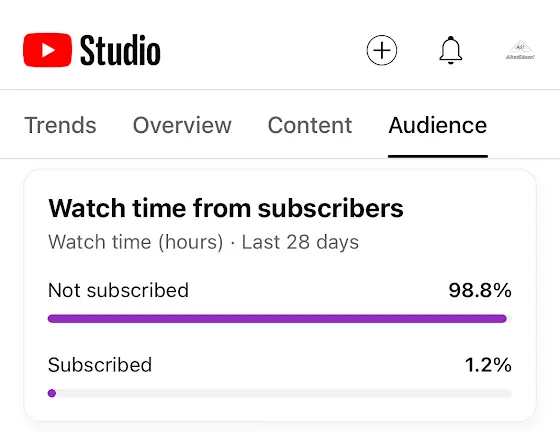Click the Watch time from subscribers heading
This screenshot has width=560, height=432.
pyautogui.click(x=226, y=208)
